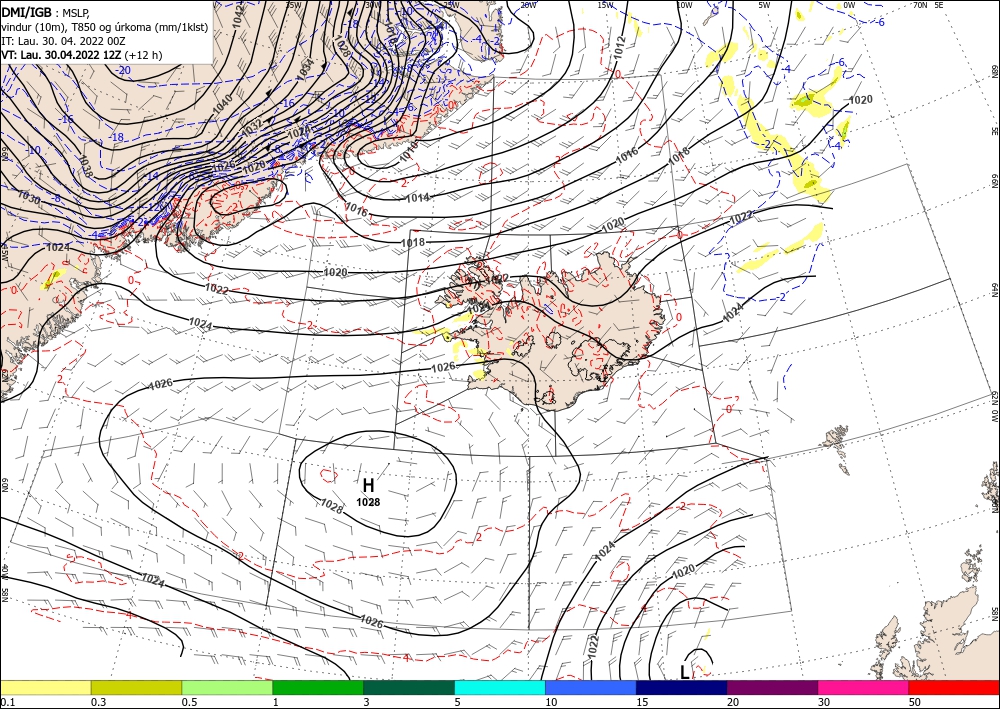Click the legend value '0.1'
The image size is (1000, 709).
point(7,701)
